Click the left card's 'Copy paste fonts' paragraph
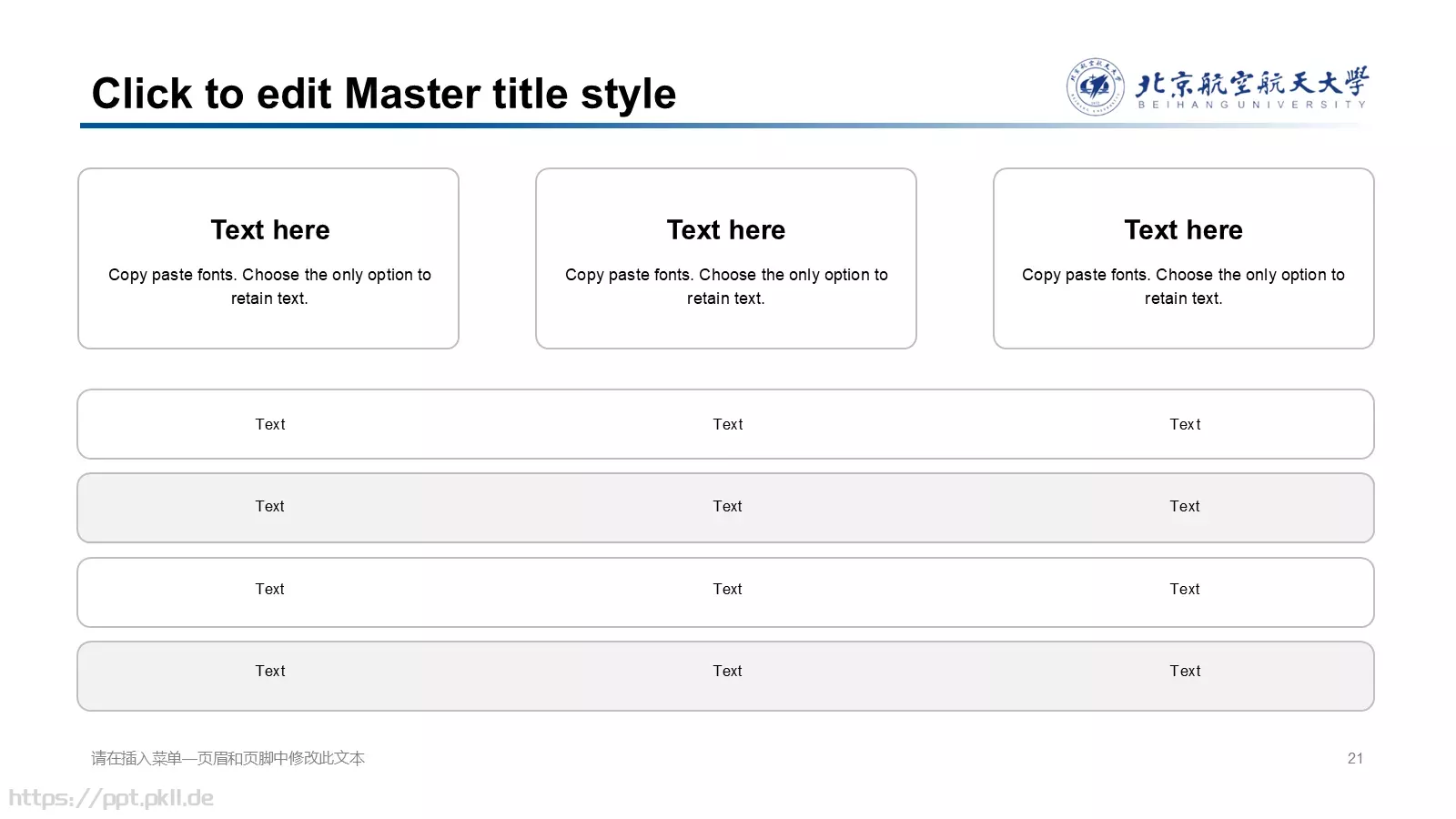Viewport: 1456px width, 819px height. tap(269, 287)
